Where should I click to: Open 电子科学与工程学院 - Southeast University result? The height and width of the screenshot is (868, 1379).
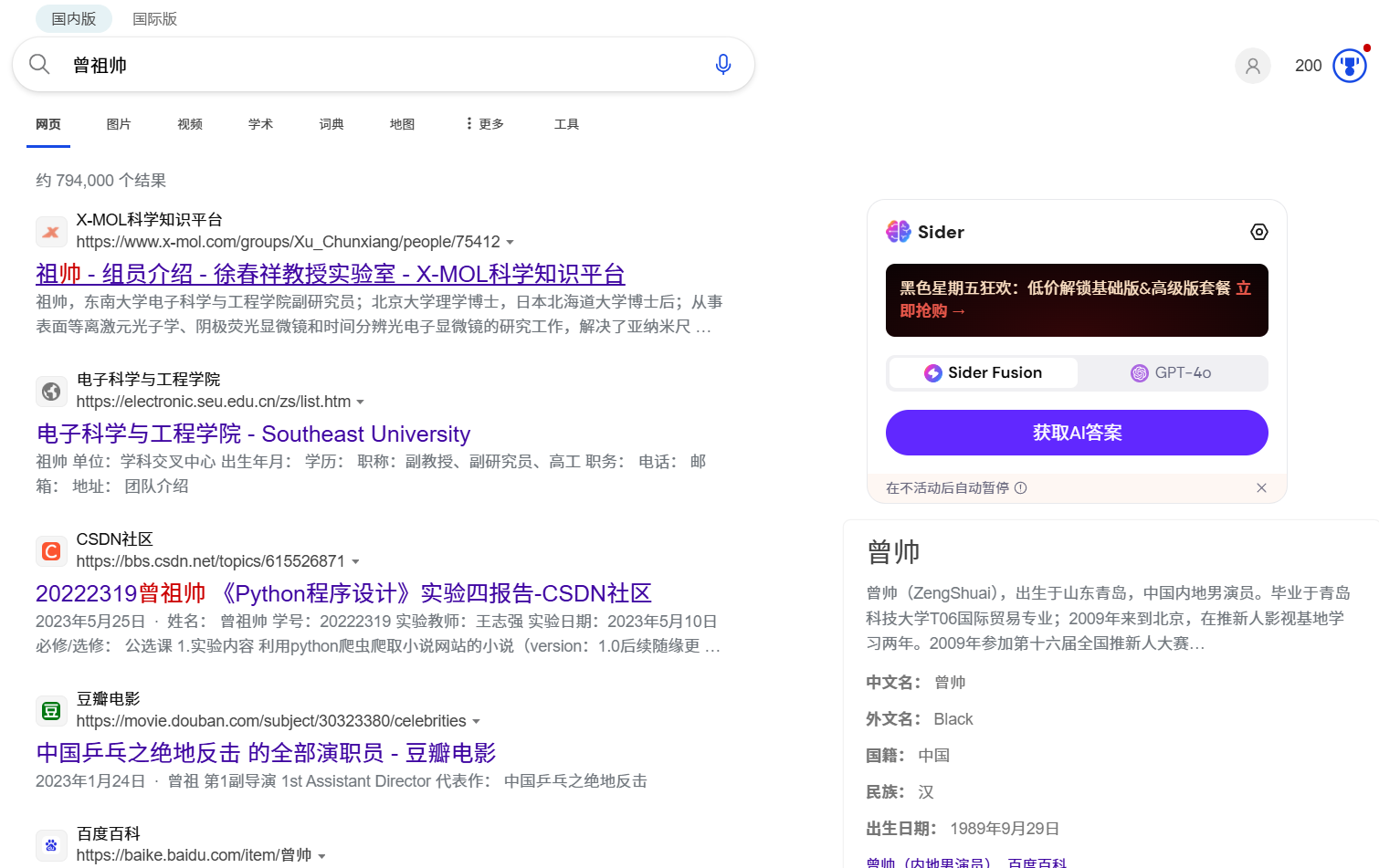[253, 434]
